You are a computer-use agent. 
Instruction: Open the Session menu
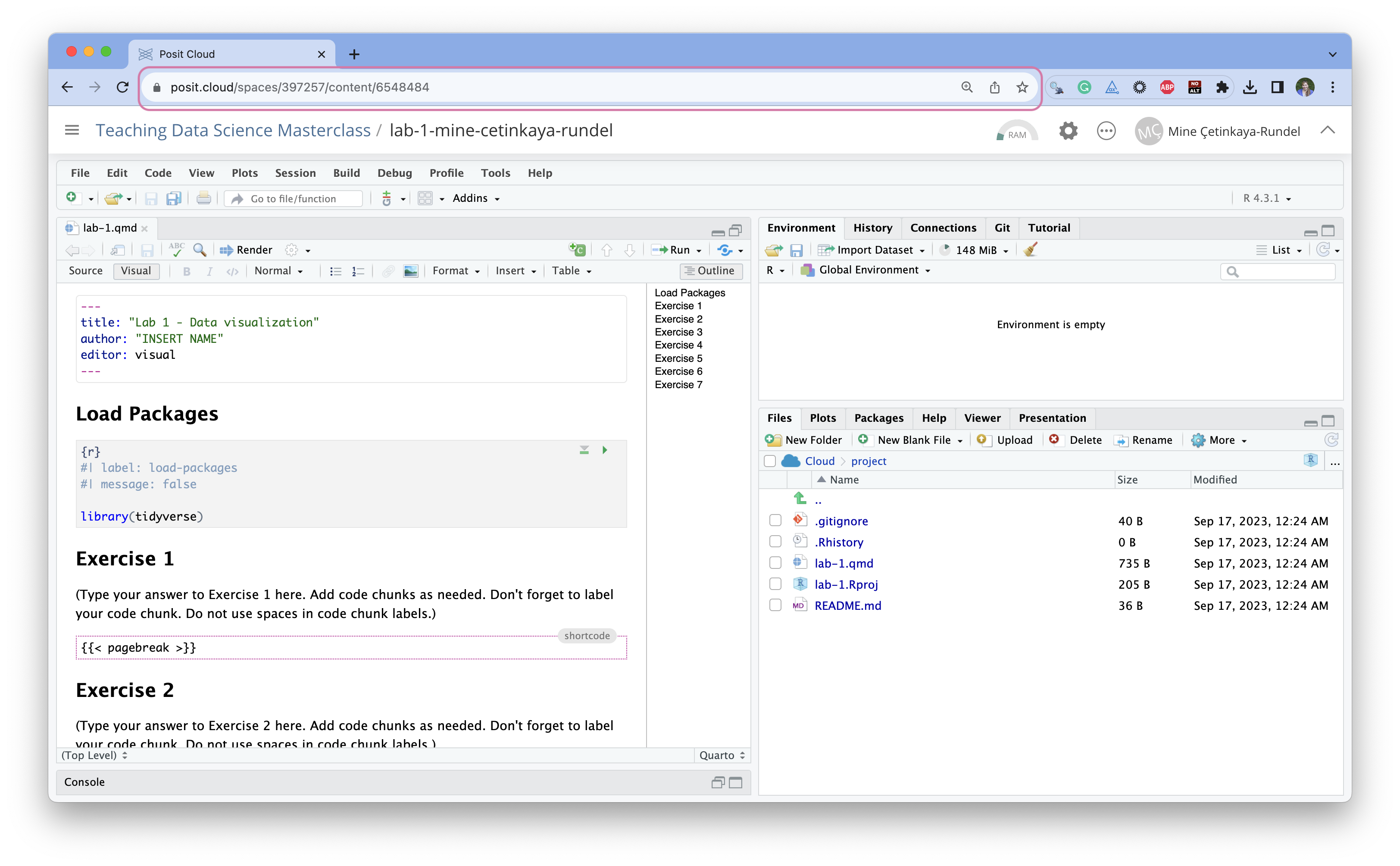coord(295,173)
